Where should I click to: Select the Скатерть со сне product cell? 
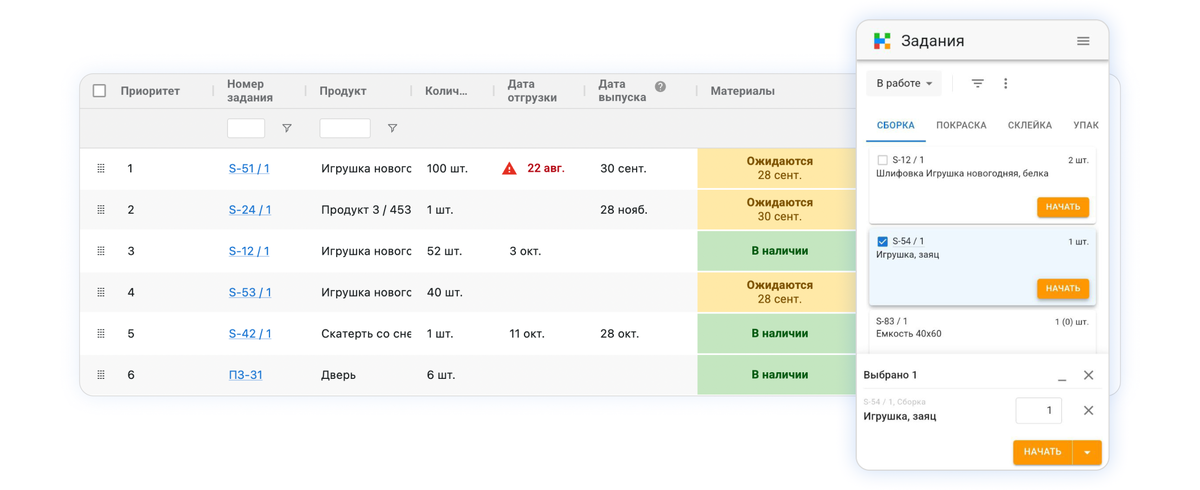click(366, 334)
